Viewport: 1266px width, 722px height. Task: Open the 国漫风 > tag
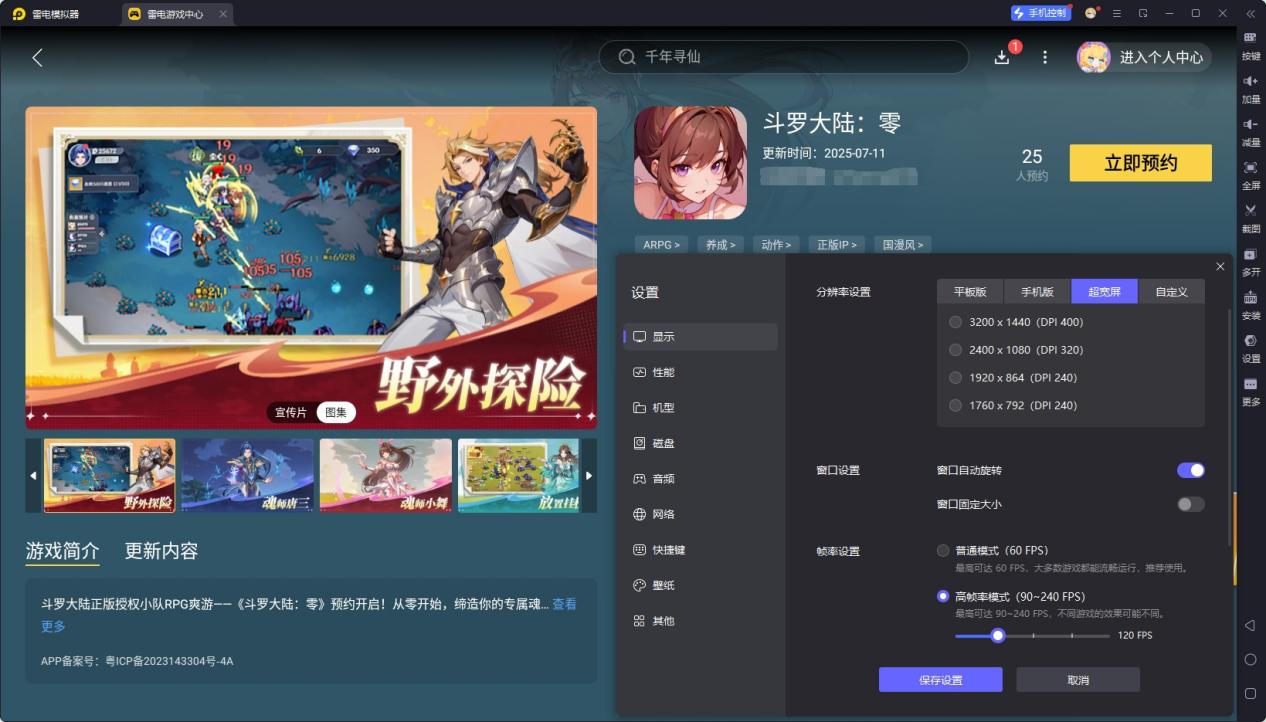tap(902, 244)
